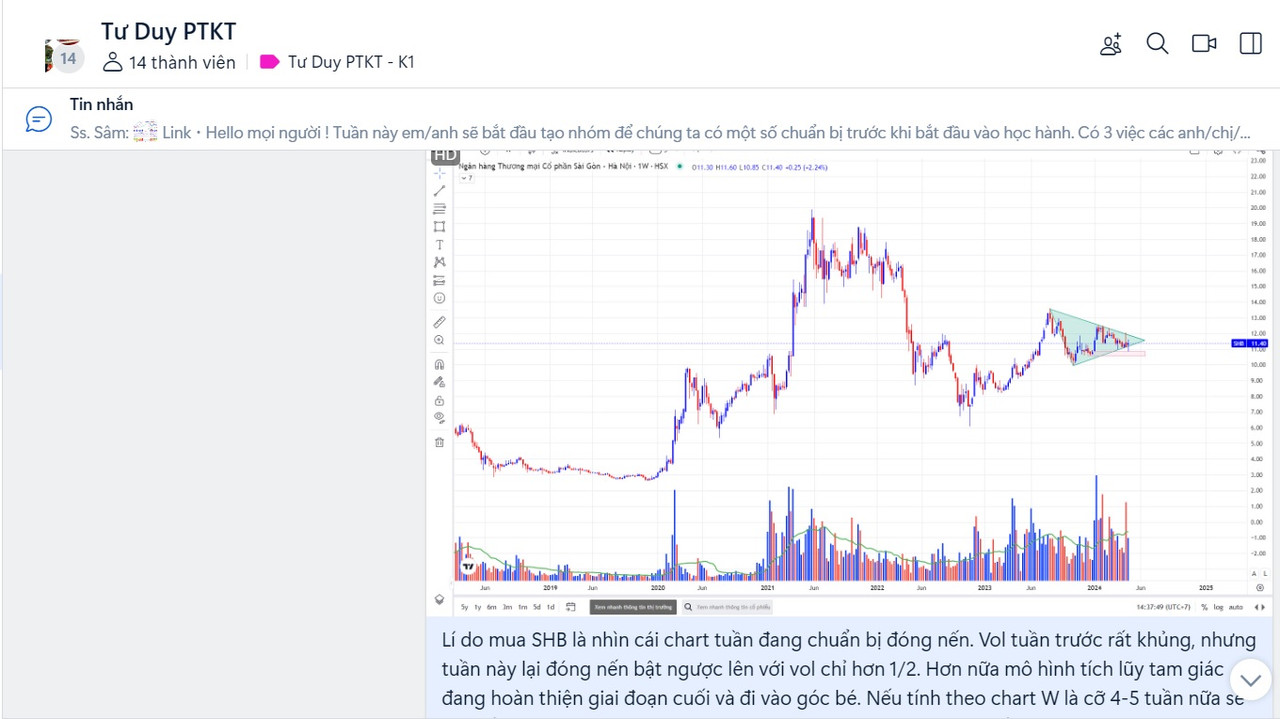The height and width of the screenshot is (719, 1280).
Task: Open chart settings gear near the time axis
Action: click(1260, 587)
